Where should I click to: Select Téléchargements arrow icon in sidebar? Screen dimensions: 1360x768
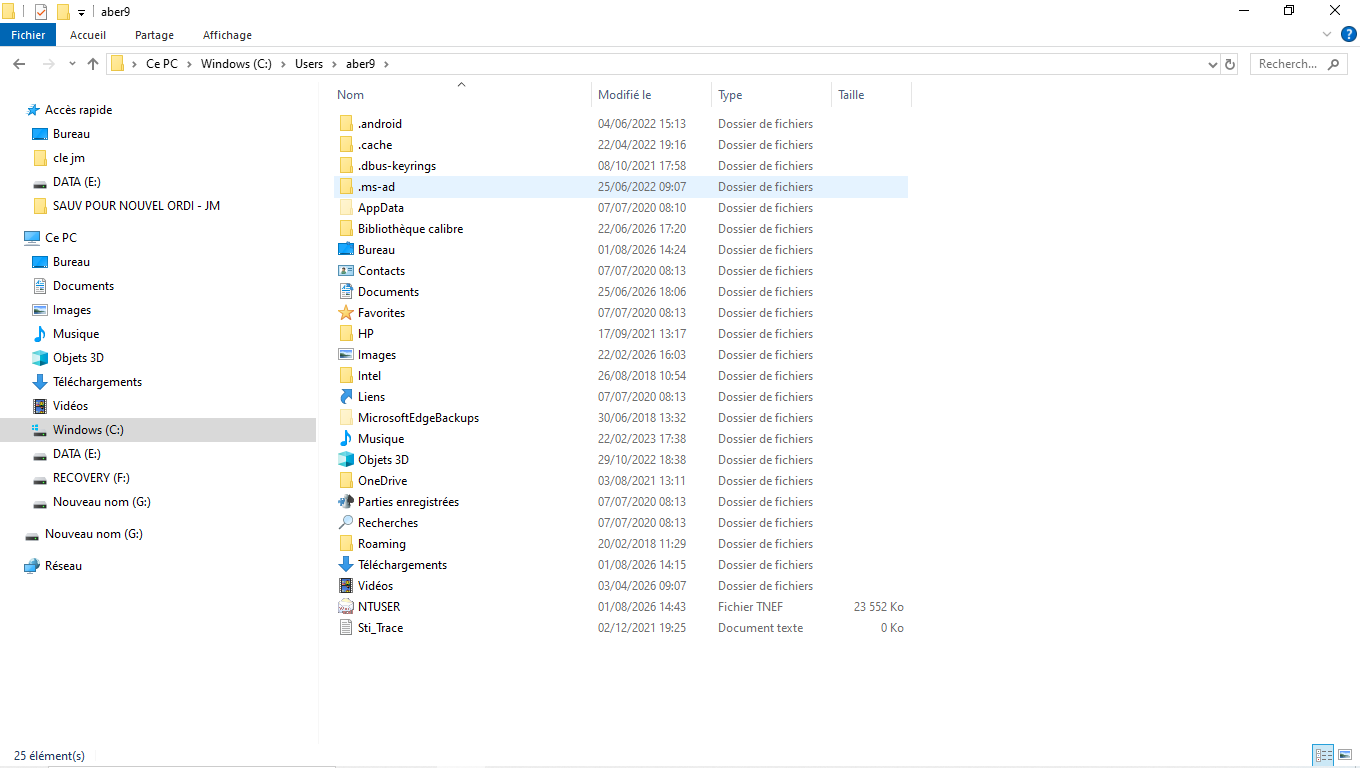[40, 382]
